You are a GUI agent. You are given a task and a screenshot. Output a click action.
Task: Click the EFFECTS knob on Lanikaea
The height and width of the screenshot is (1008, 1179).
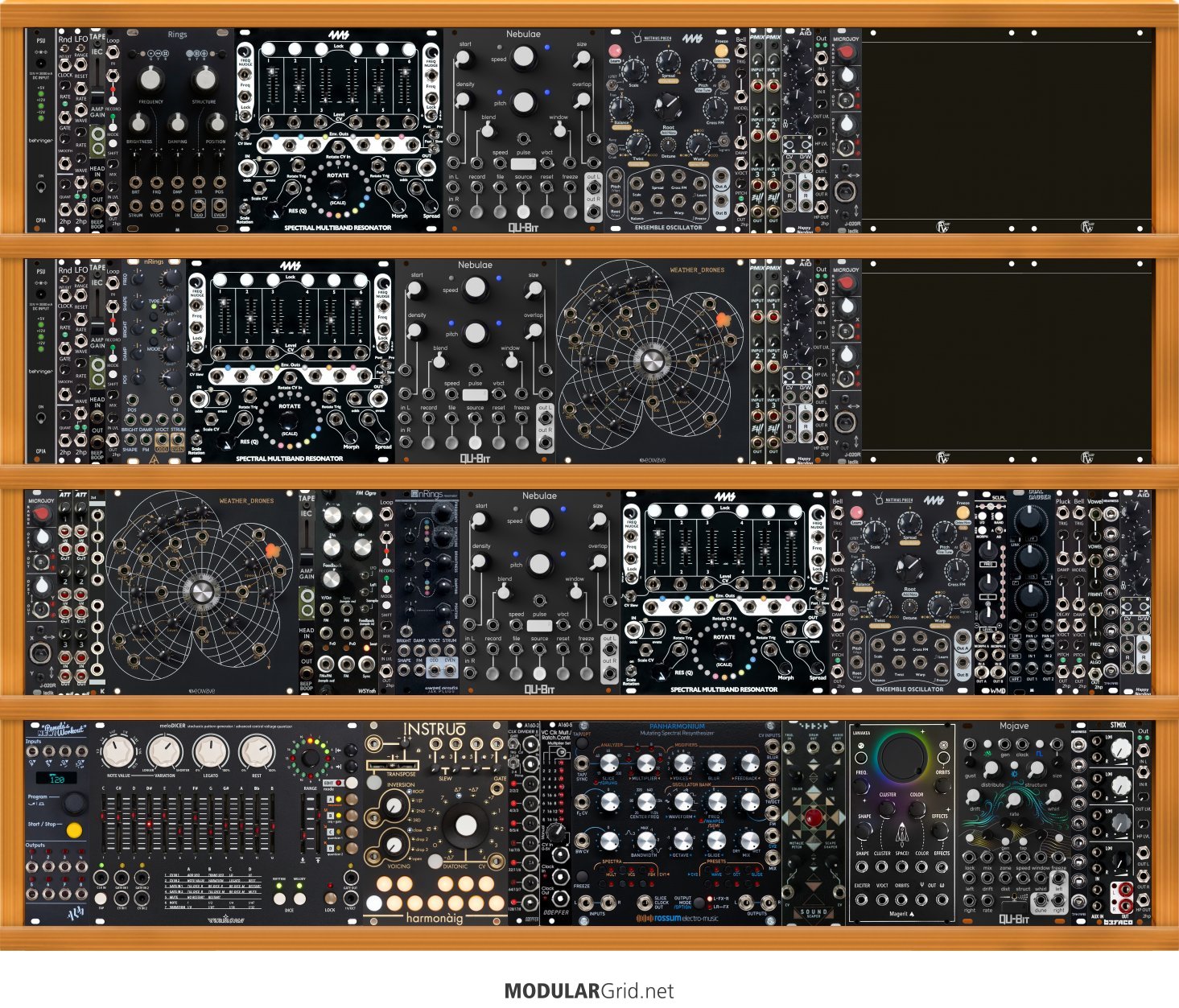tap(941, 832)
